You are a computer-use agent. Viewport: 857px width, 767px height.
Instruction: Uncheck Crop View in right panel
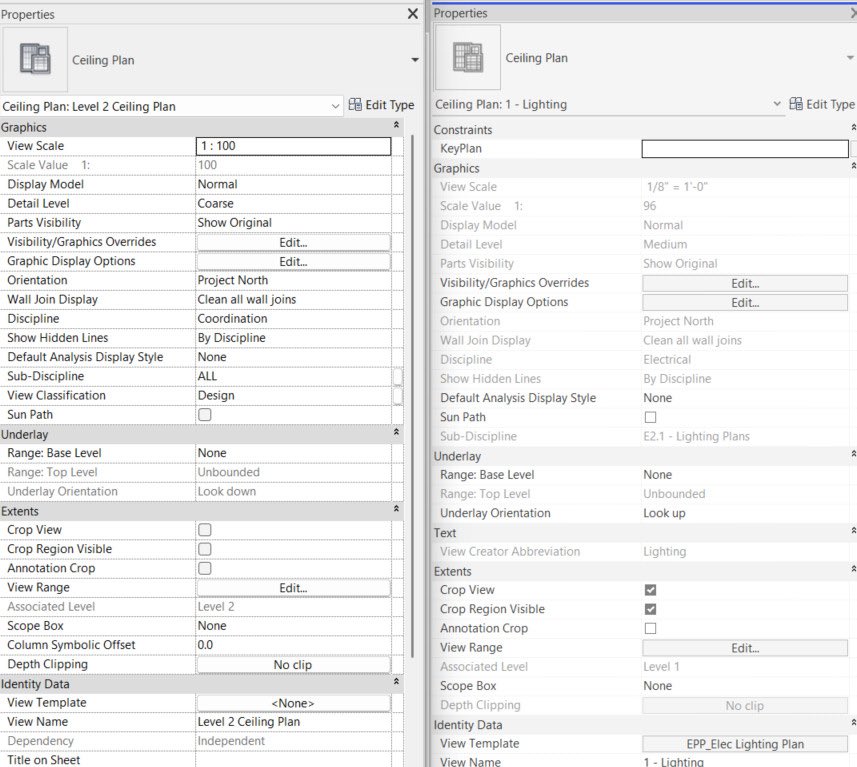tap(650, 590)
